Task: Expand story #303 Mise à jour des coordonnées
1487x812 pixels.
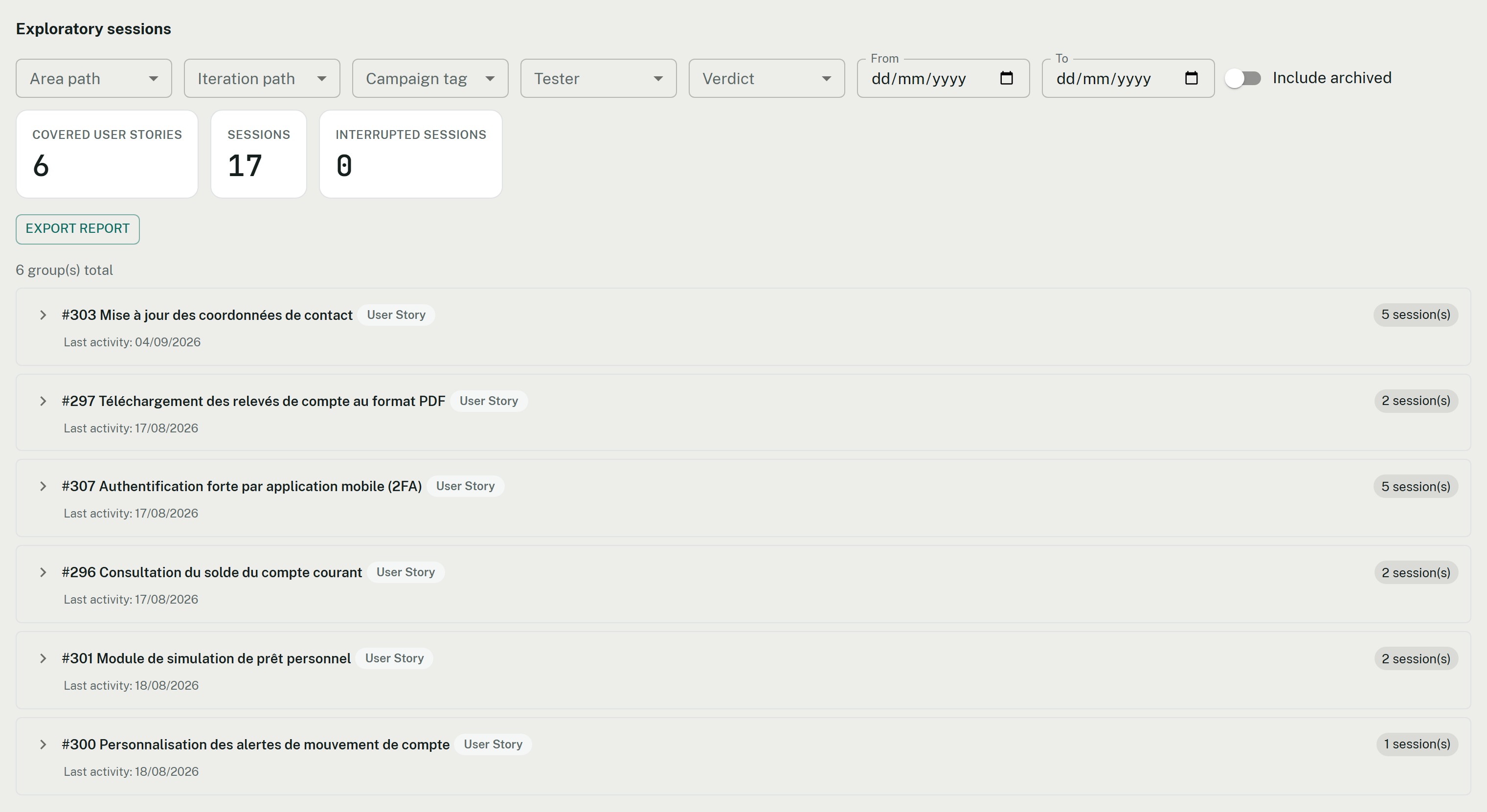Action: click(43, 315)
